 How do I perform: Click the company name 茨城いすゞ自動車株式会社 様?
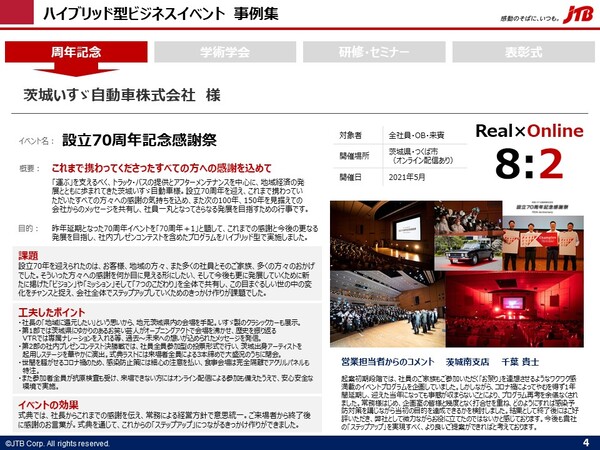point(122,95)
